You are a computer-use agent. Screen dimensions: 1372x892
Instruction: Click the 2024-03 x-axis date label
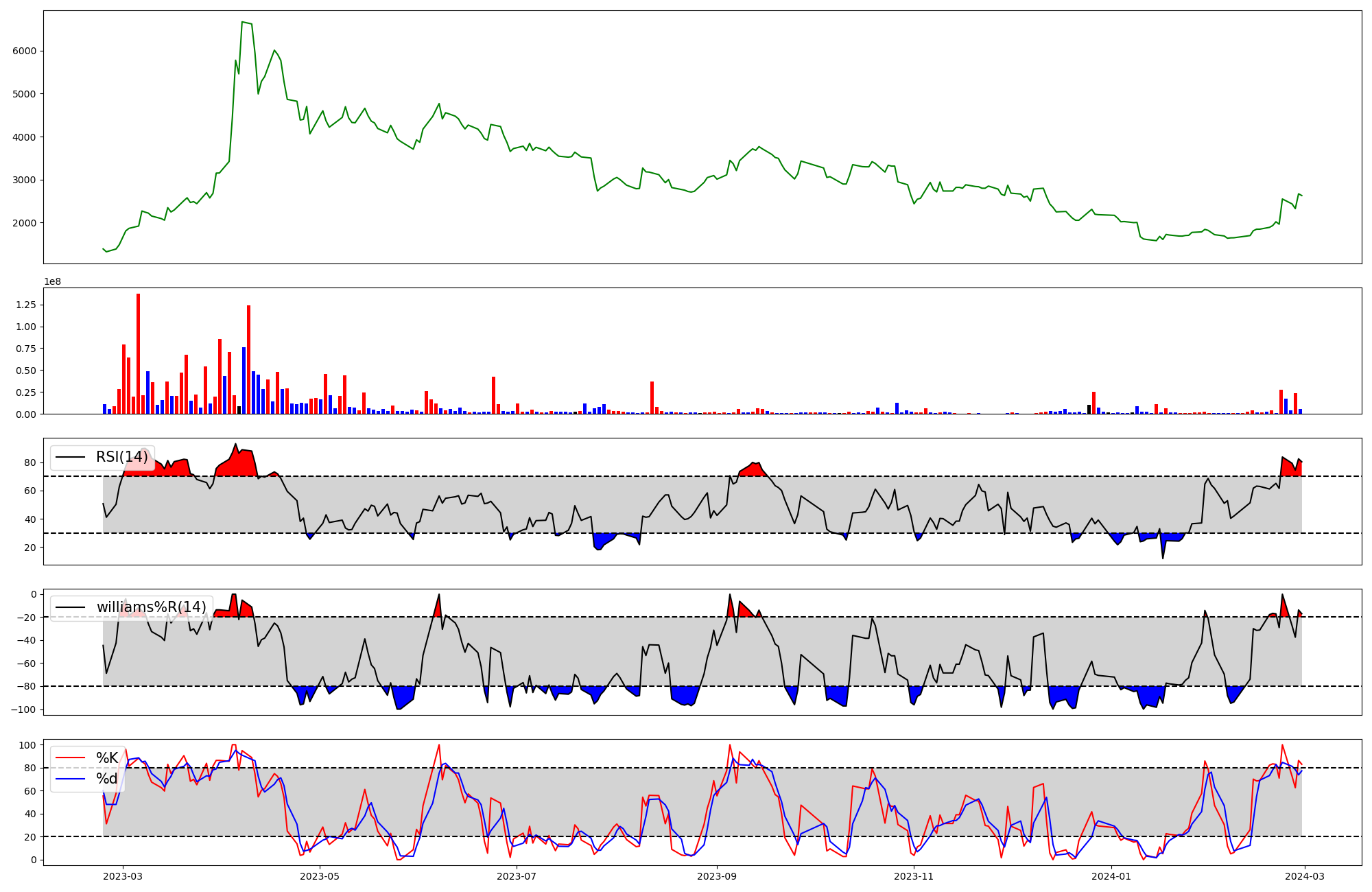click(x=1304, y=876)
